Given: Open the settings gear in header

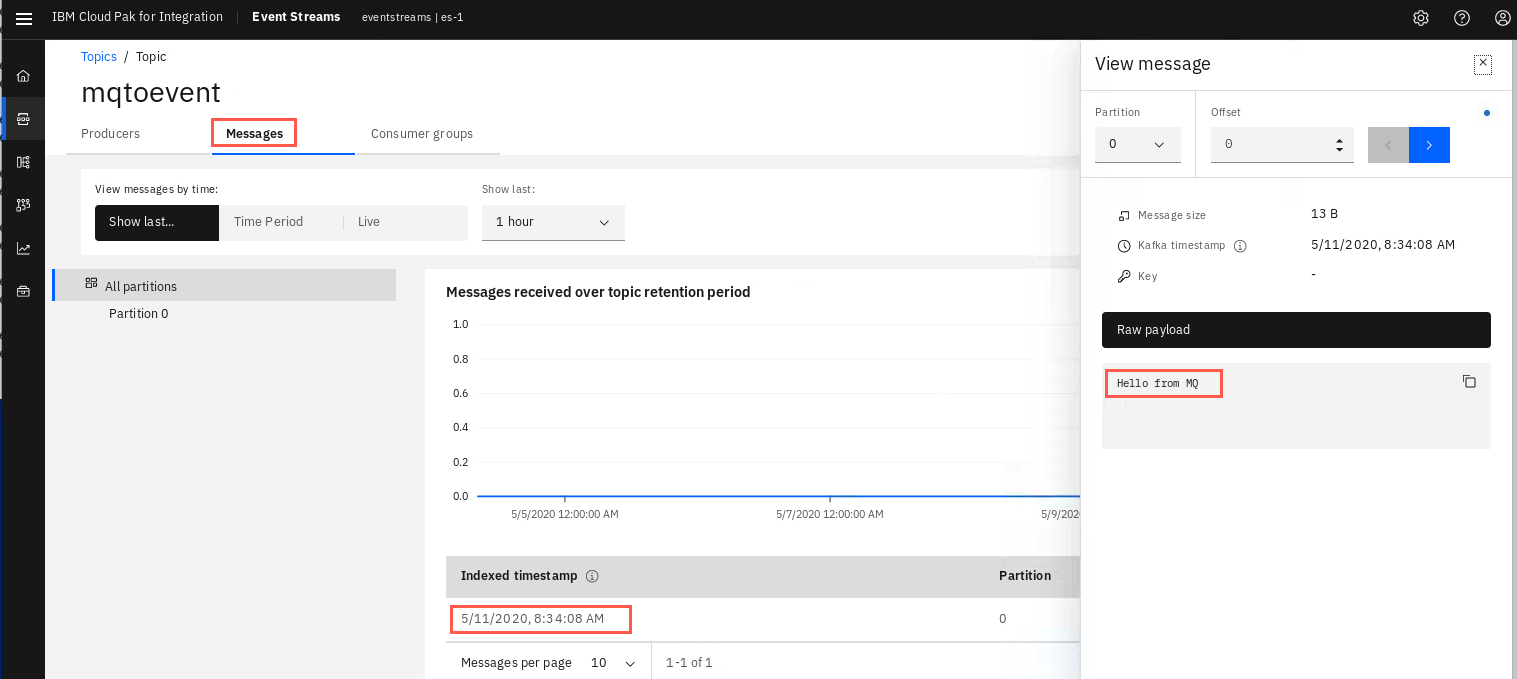Looking at the screenshot, I should click(x=1420, y=18).
